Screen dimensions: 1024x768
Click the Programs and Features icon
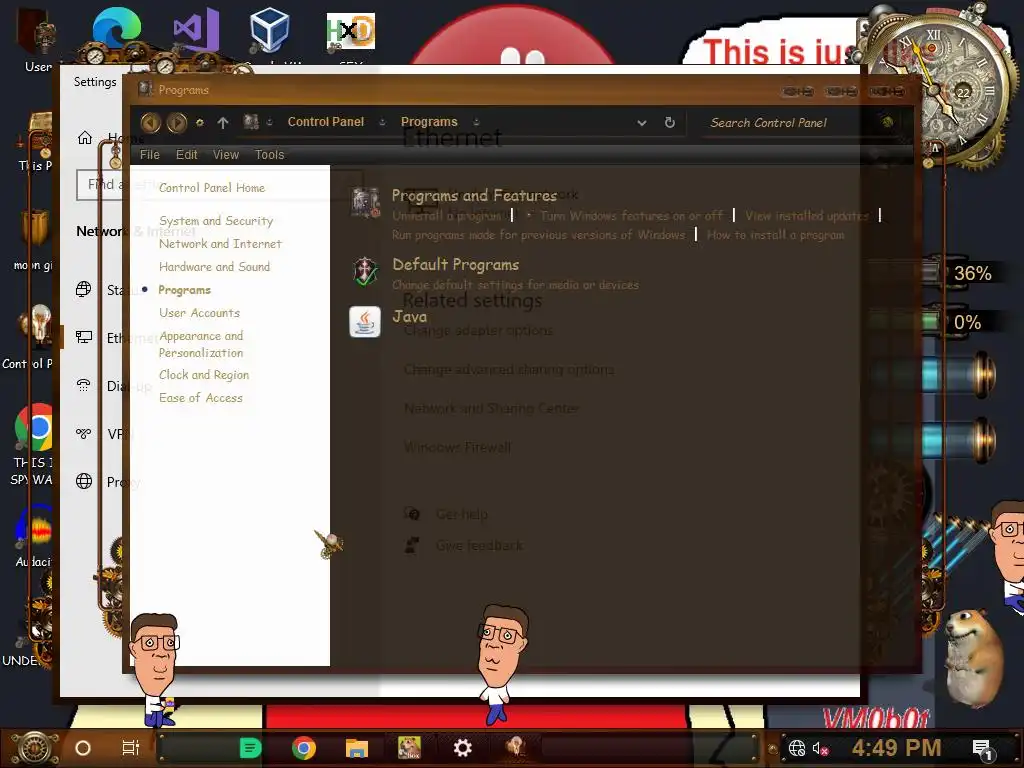tap(366, 202)
